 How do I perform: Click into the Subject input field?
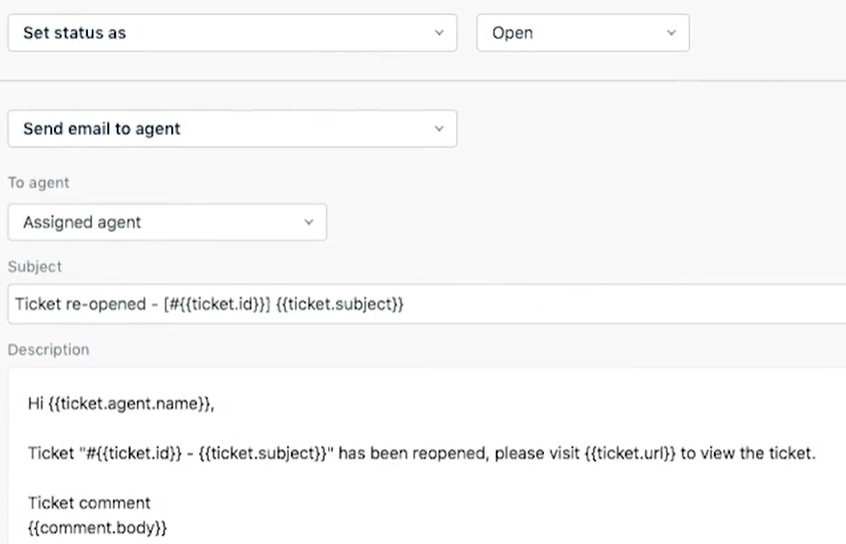click(427, 304)
